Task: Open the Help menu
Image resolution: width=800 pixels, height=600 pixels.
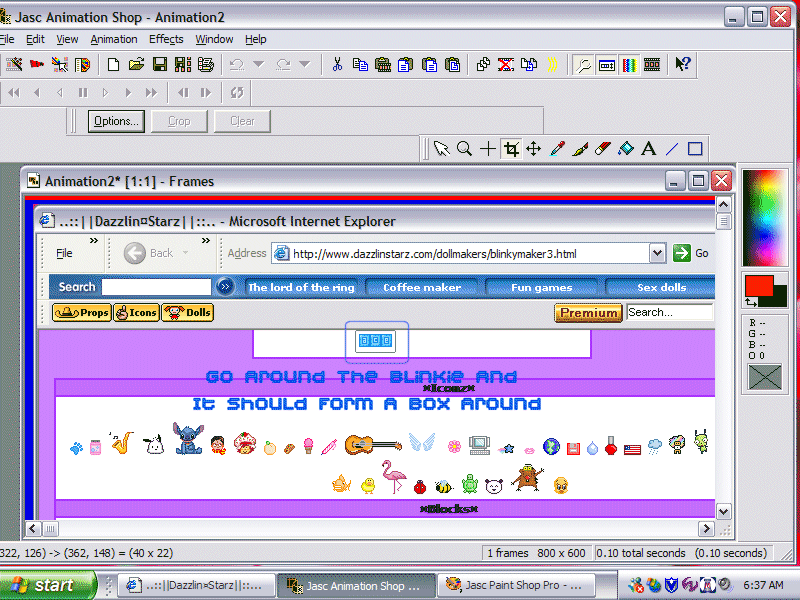Action: coord(256,39)
